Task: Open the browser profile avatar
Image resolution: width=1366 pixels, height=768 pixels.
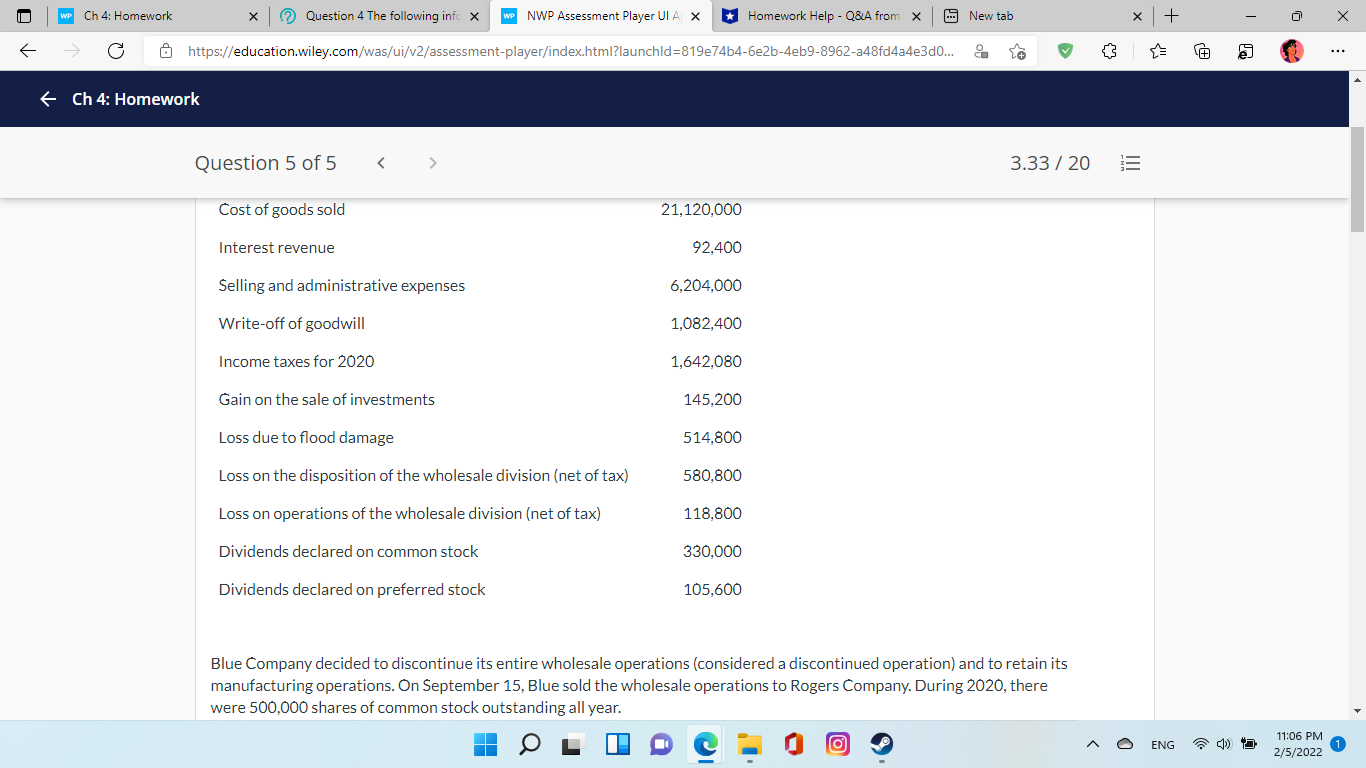Action: (x=1292, y=51)
